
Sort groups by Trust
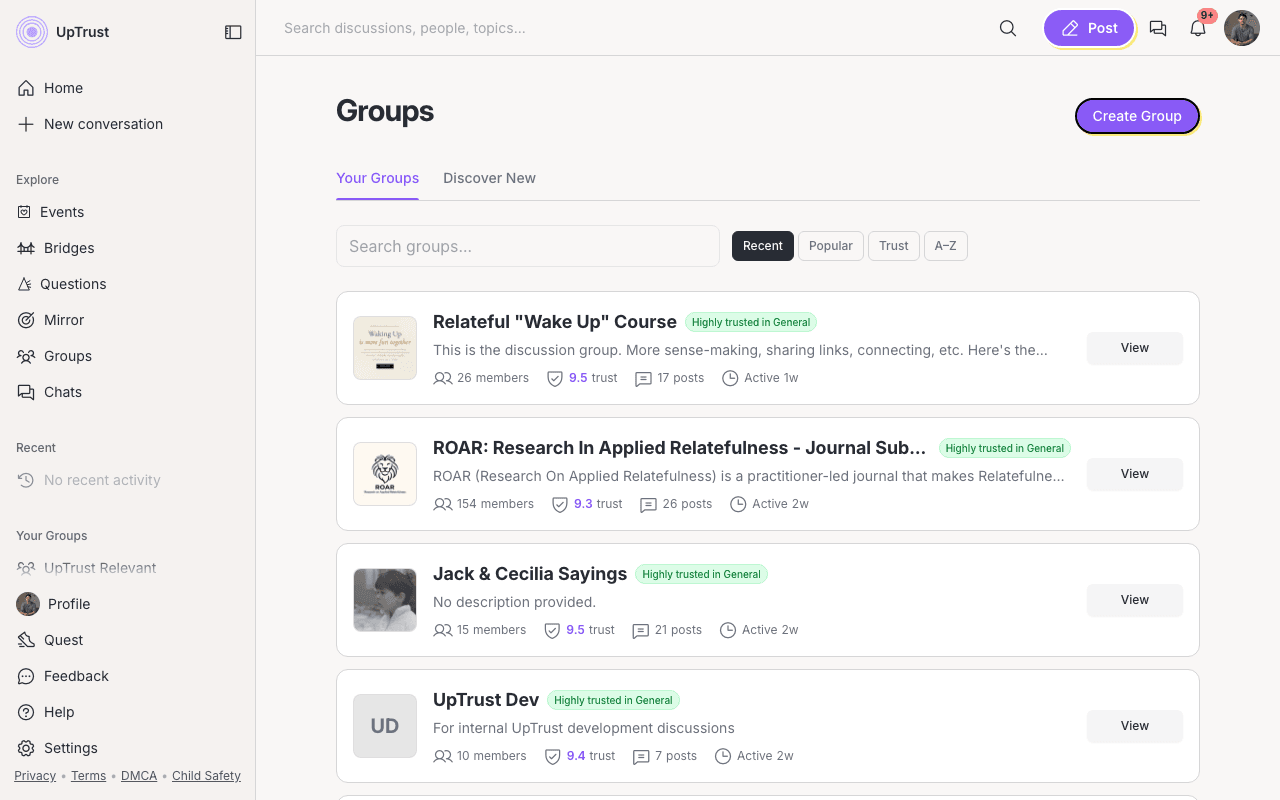[x=894, y=246]
